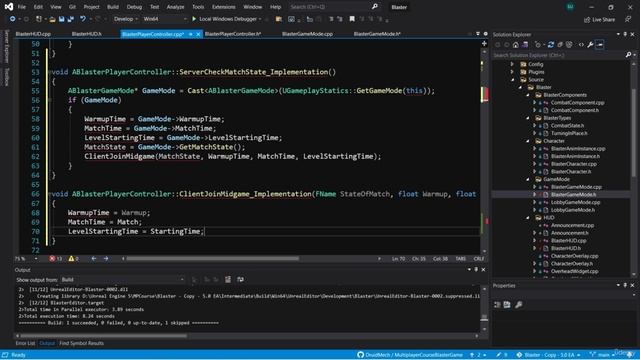Toggle the bookmark icon in the toolbar
Screen dimensions: 640x360
tap(352, 19)
